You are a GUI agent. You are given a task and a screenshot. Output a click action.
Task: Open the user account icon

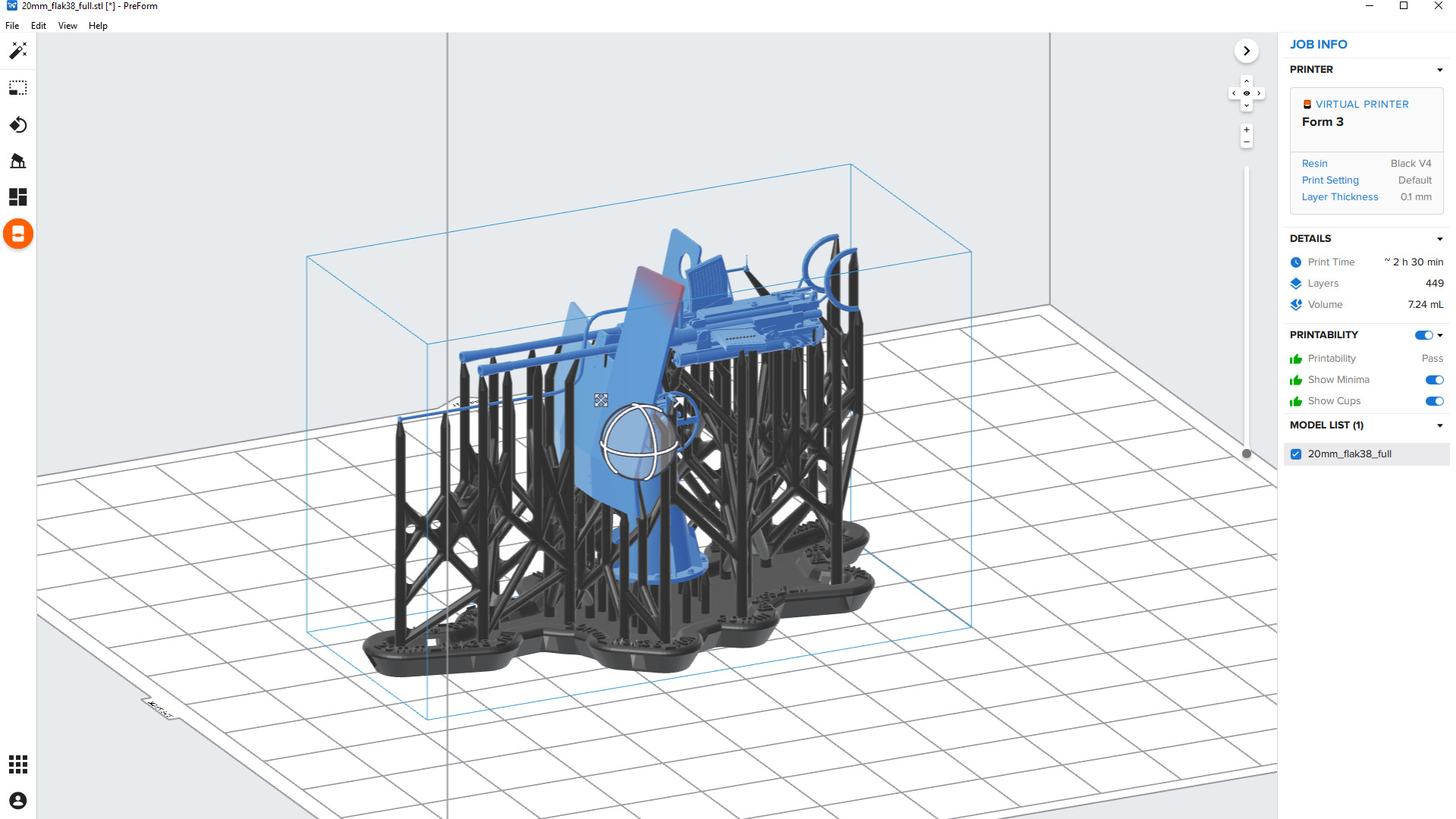(18, 801)
